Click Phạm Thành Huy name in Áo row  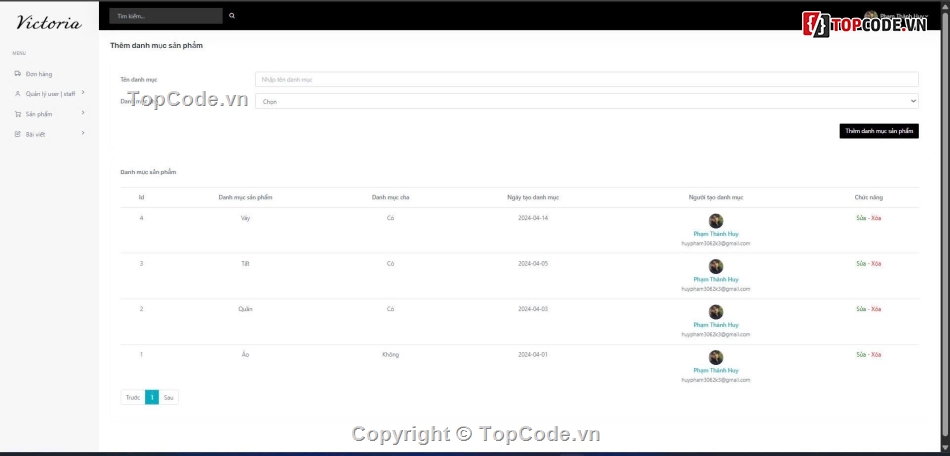click(x=716, y=370)
